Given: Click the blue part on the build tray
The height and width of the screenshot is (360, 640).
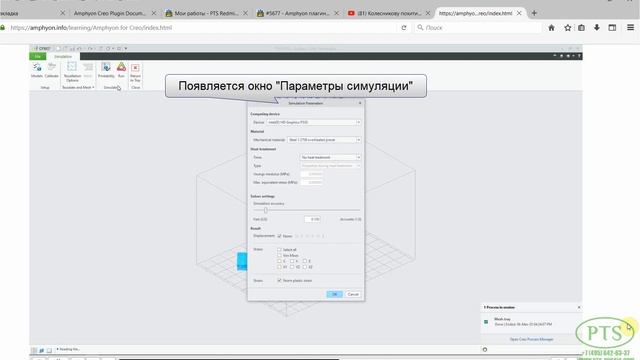Looking at the screenshot, I should (242, 261).
